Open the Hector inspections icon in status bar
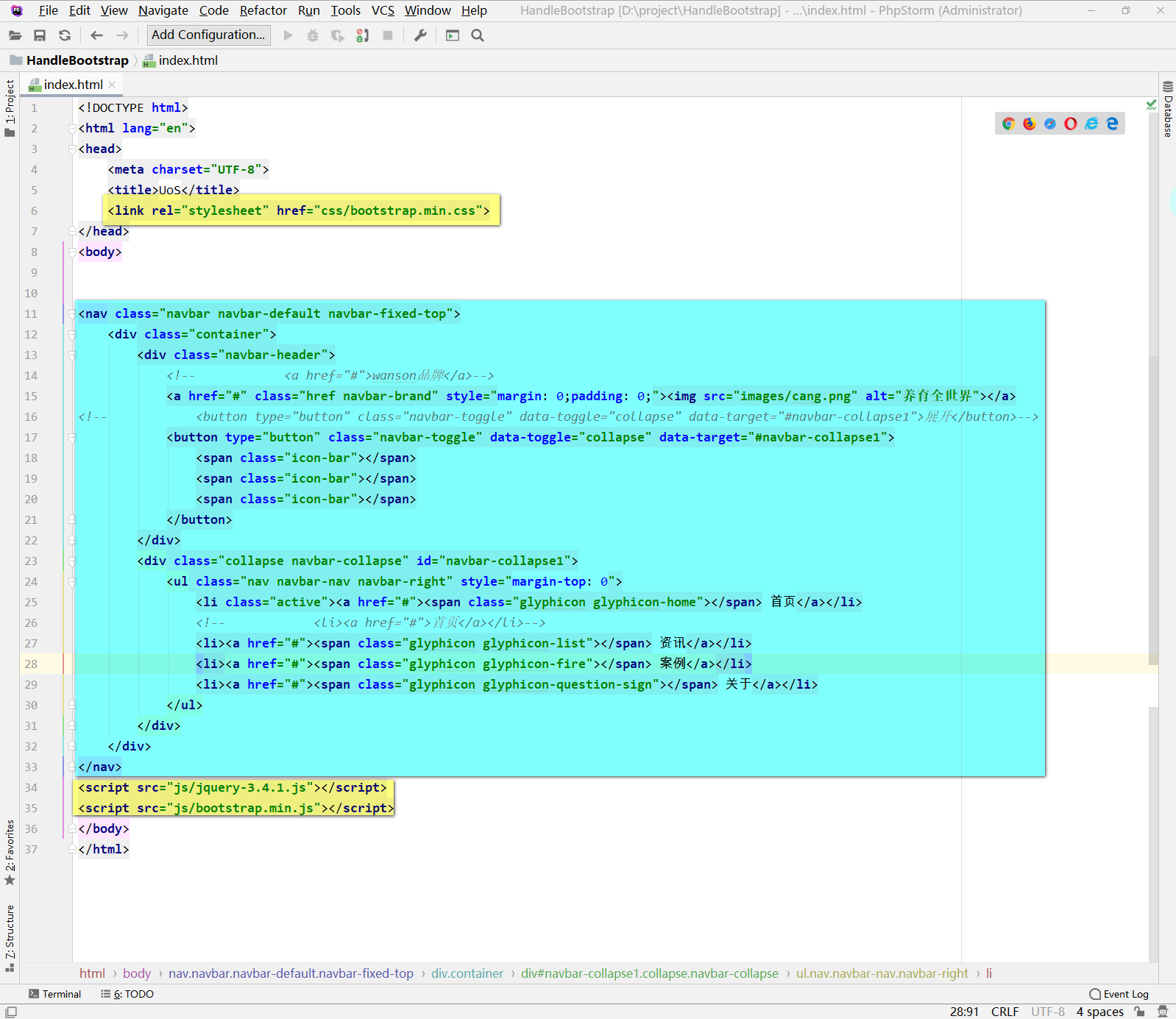 (x=1163, y=1012)
